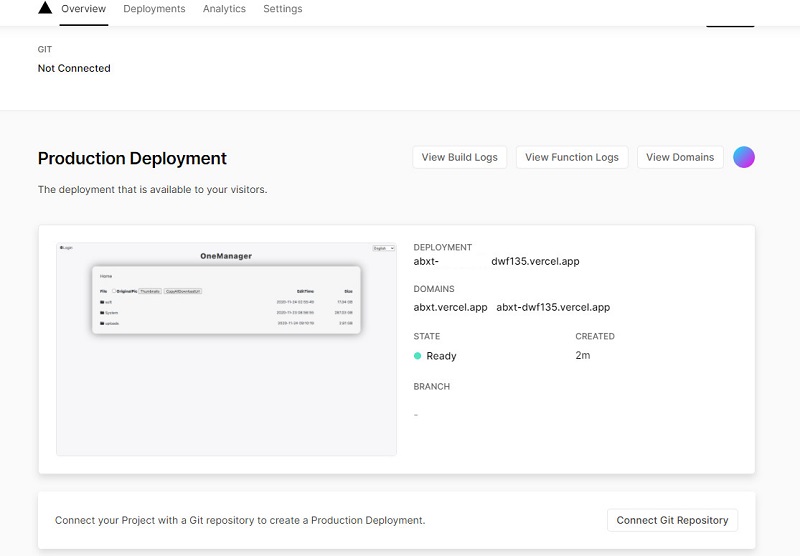The image size is (800, 556).
Task: Click the GIT label
Action: click(45, 49)
